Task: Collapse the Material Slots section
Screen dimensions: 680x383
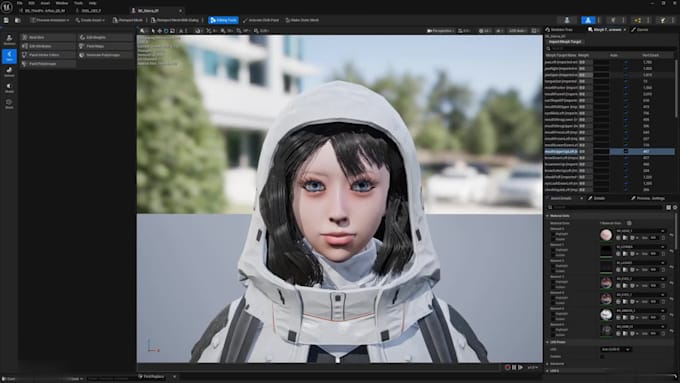Action: [x=548, y=216]
